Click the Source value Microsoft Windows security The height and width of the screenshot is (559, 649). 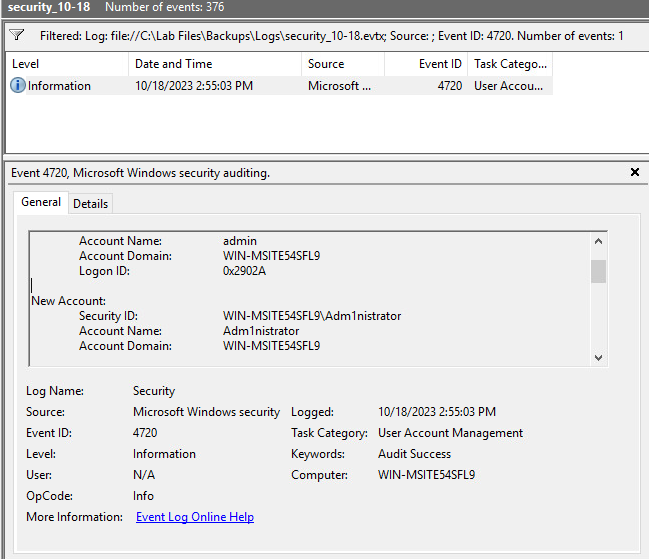click(206, 412)
